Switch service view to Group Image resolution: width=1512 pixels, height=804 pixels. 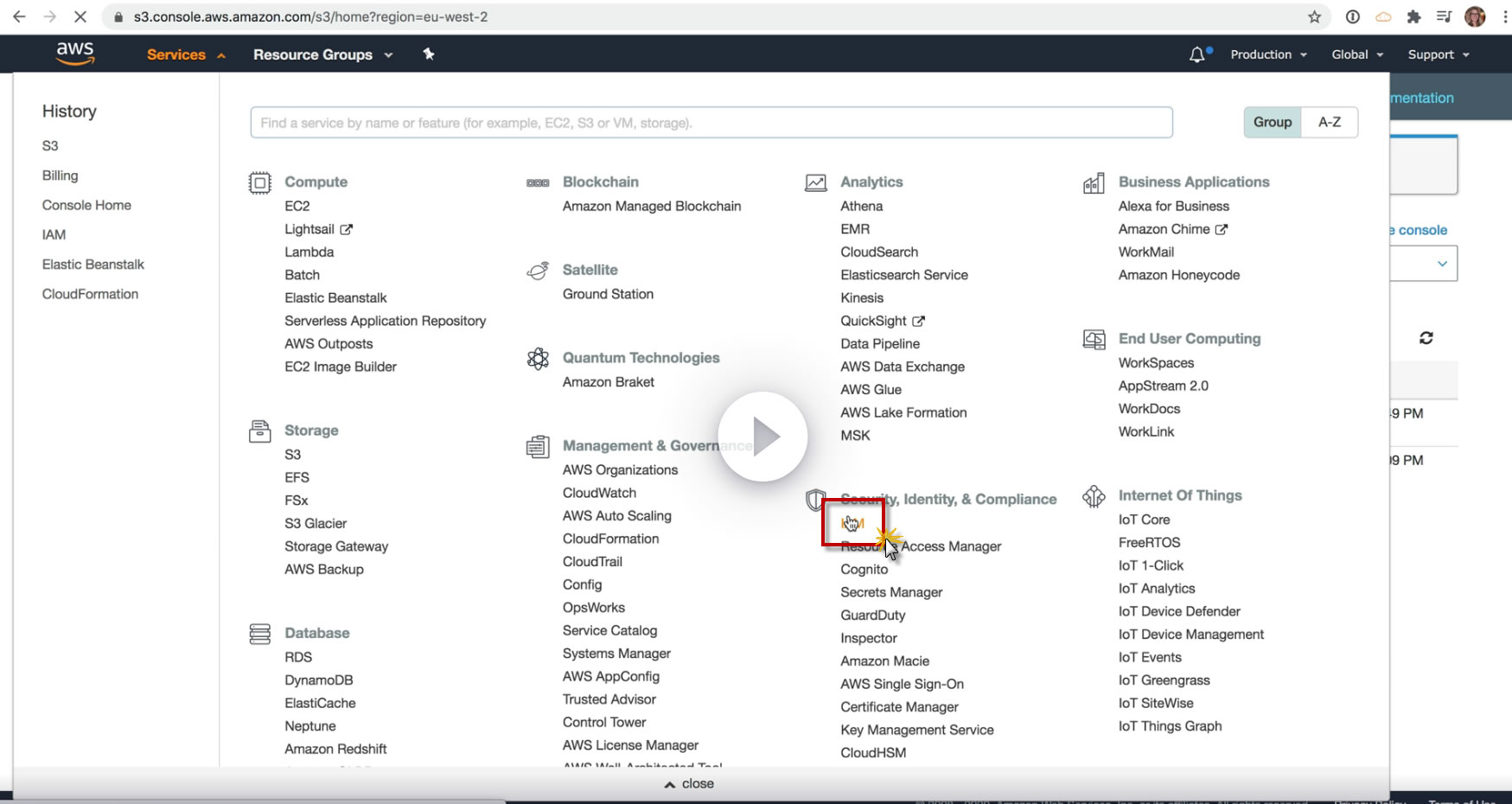pos(1273,122)
